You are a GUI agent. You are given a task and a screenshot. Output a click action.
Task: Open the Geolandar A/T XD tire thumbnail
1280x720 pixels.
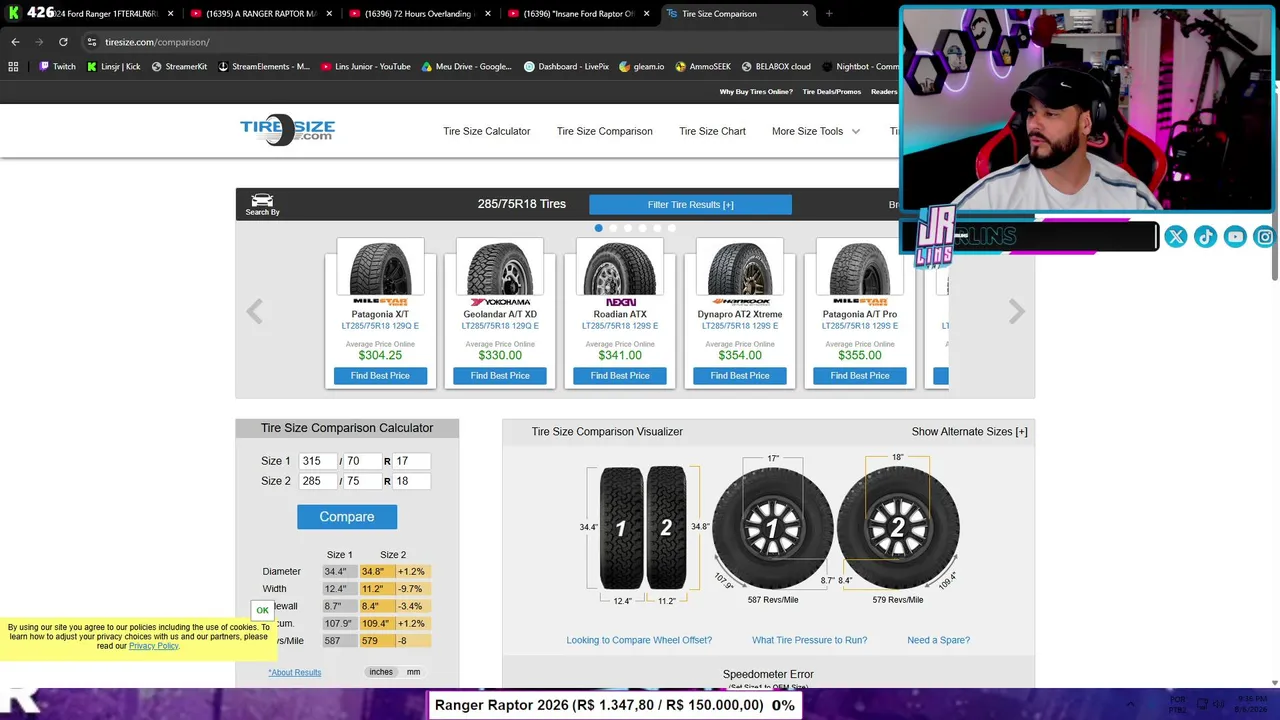(x=500, y=268)
